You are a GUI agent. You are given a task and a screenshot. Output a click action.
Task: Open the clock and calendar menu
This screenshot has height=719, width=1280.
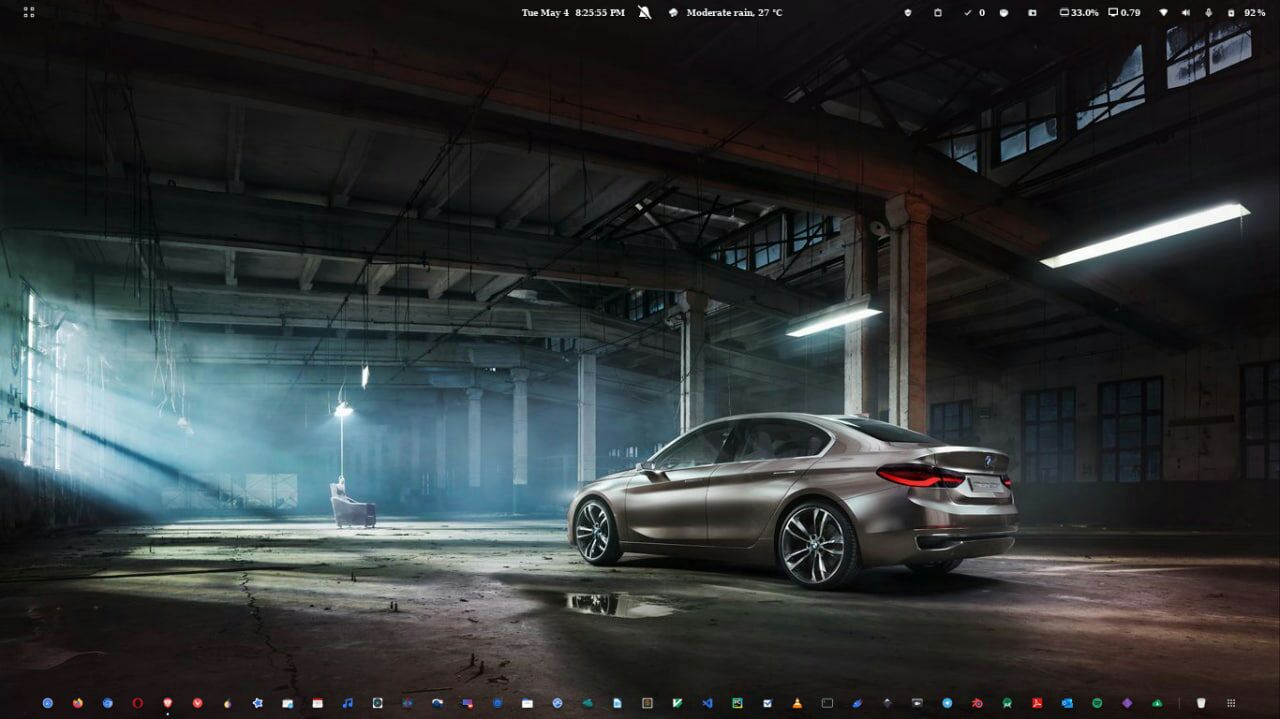click(573, 12)
